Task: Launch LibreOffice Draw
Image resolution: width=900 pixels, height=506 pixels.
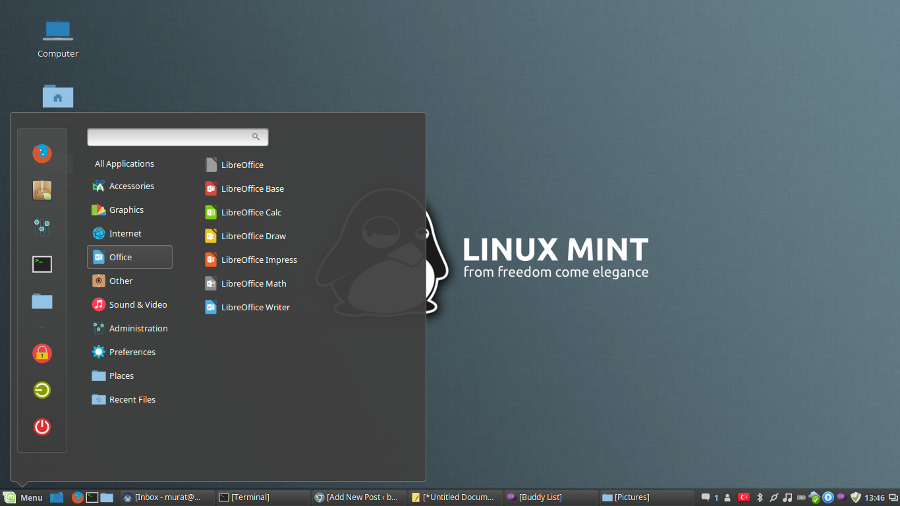Action: coord(246,236)
